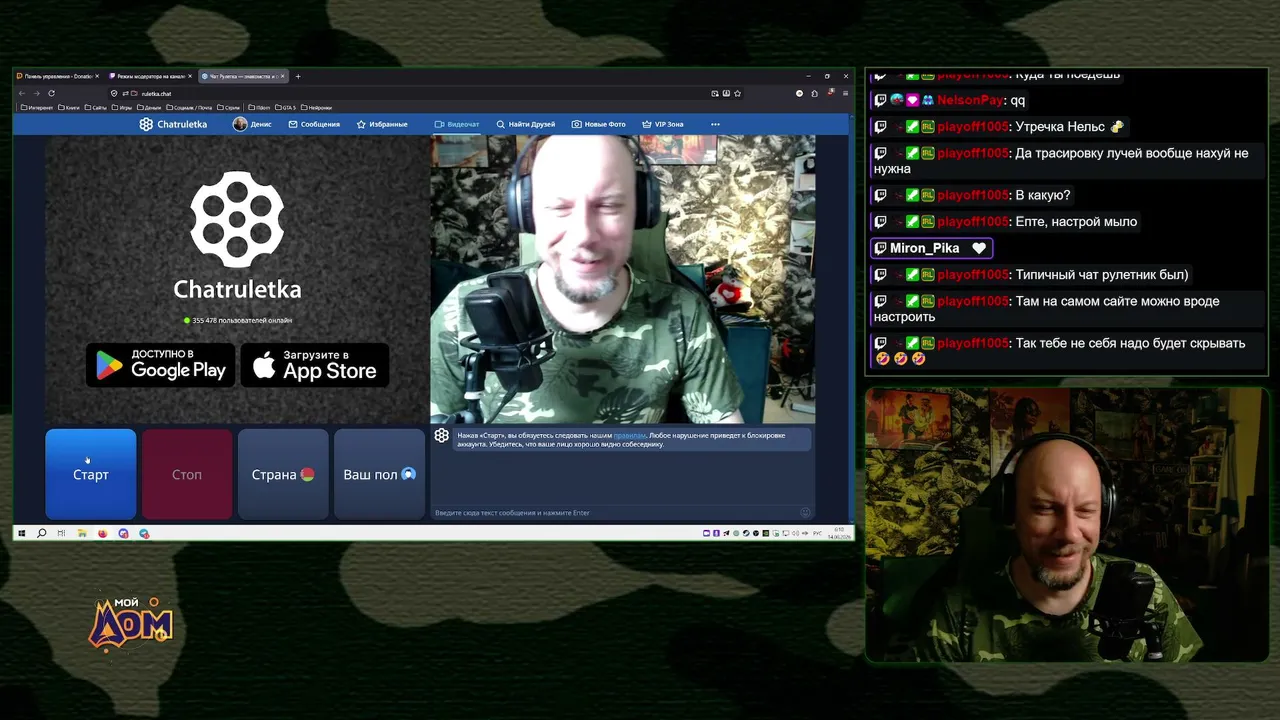Click the blue Старт button

90,474
